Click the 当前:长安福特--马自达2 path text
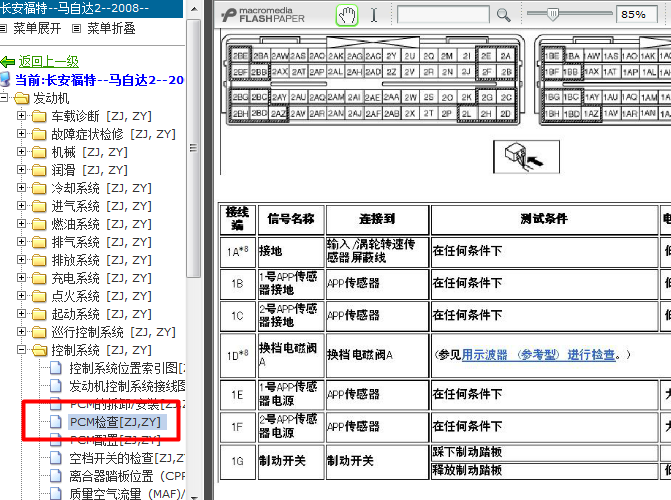 (99, 80)
